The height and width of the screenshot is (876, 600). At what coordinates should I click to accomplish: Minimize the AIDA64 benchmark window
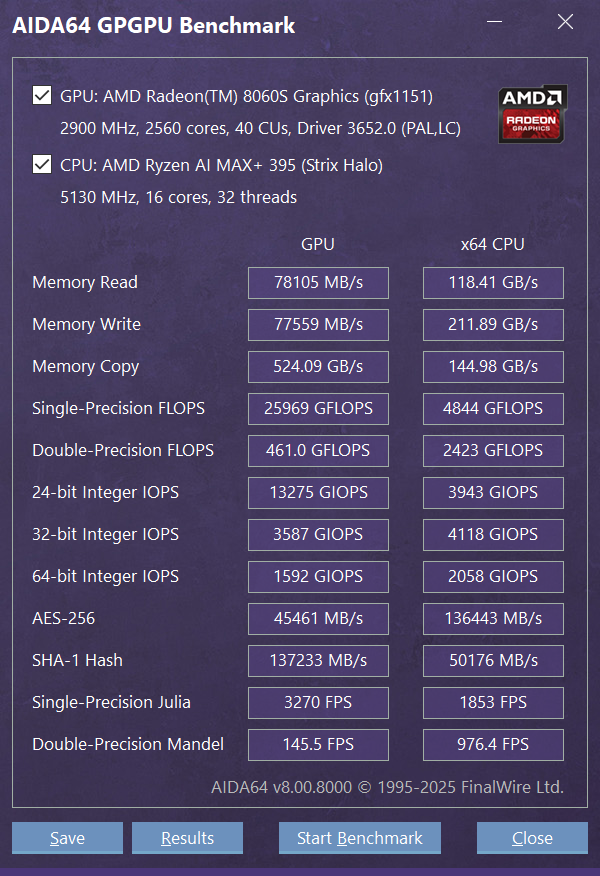tap(494, 21)
